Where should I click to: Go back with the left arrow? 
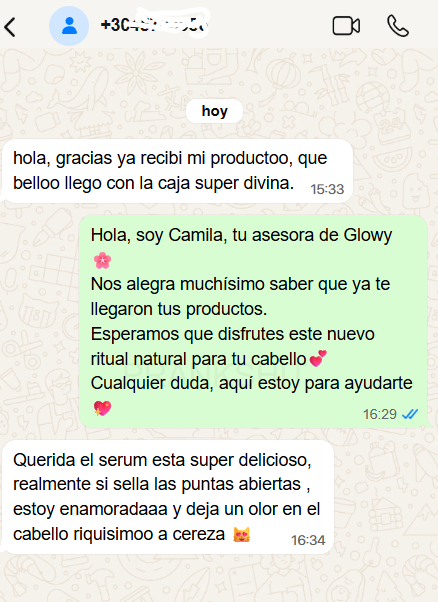click(10, 27)
